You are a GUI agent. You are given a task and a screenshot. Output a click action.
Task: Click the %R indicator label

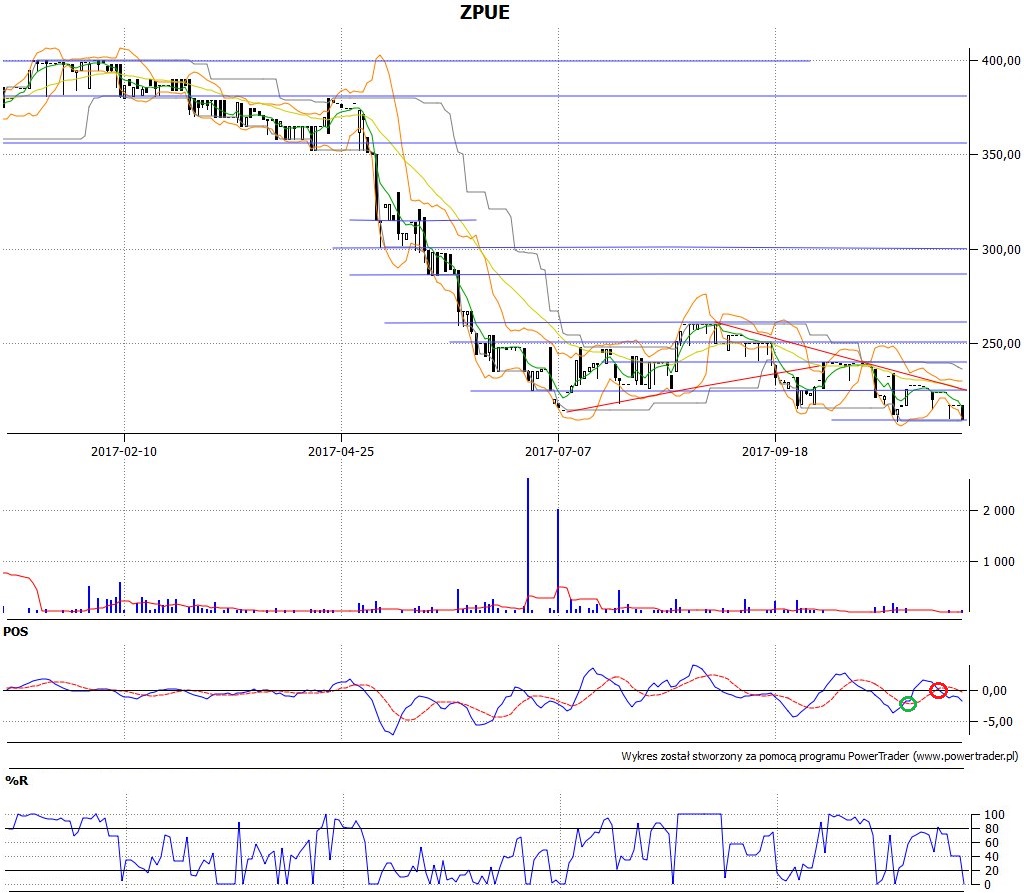pyautogui.click(x=17, y=781)
